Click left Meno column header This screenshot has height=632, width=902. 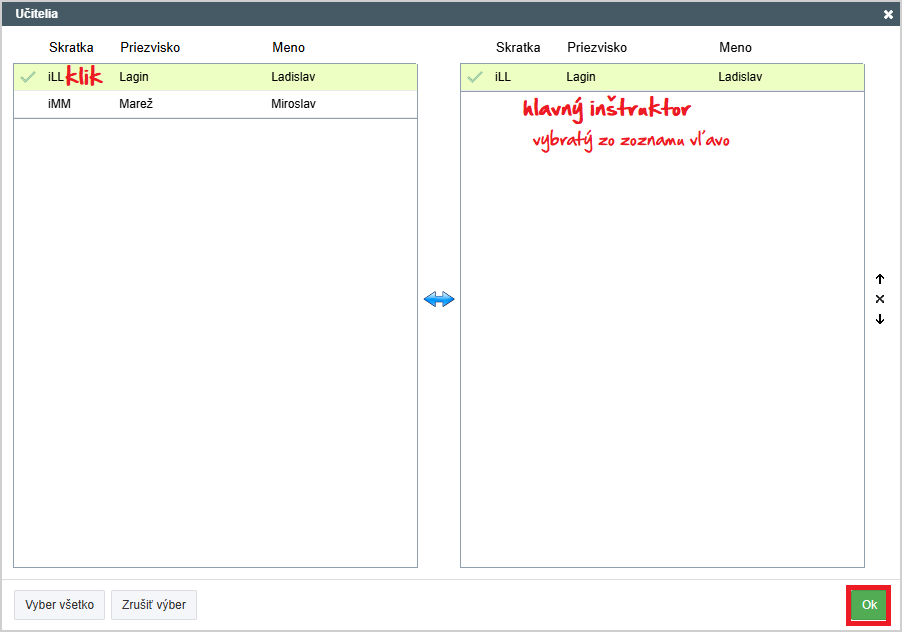pos(288,48)
